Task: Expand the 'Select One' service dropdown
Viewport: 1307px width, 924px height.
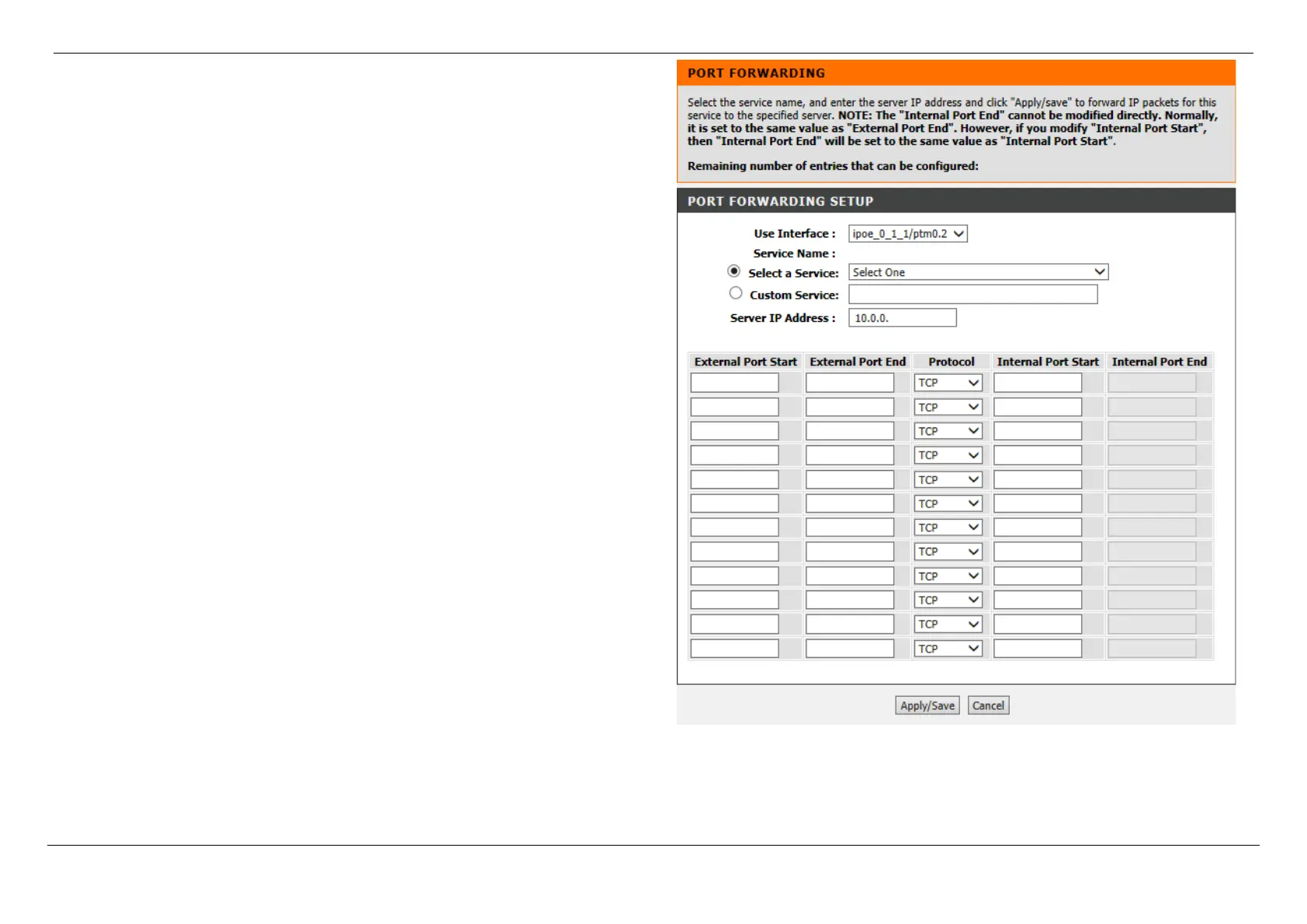Action: 978,272
